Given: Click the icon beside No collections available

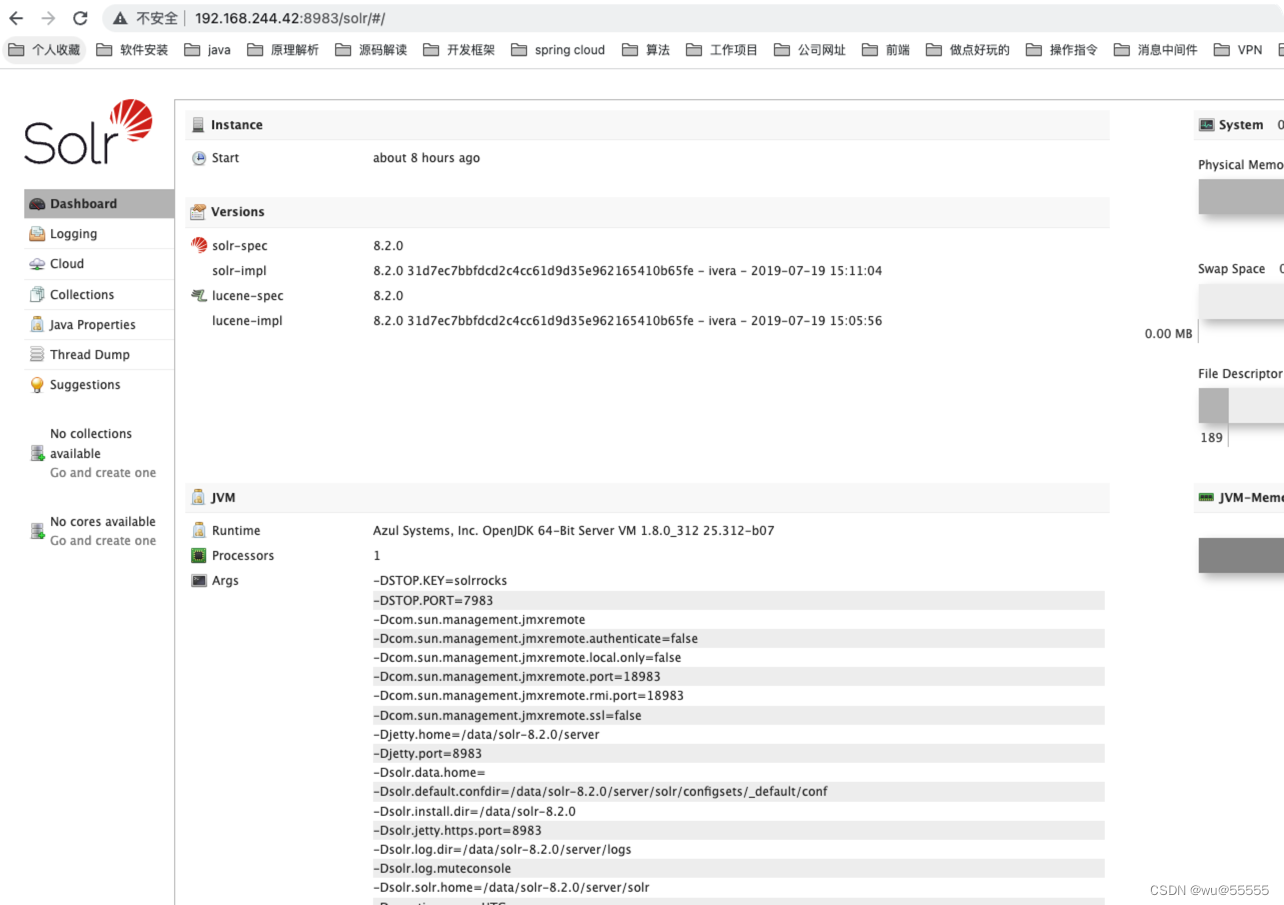Looking at the screenshot, I should pos(37,454).
